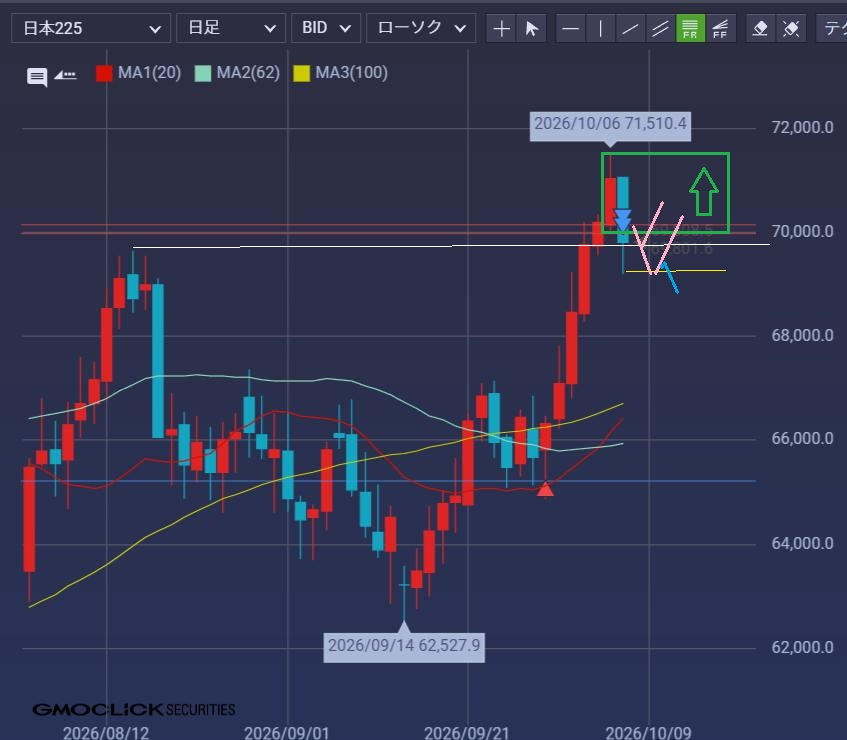Activate the Fibonacci fan FF tool
Viewport: 847px width, 740px height.
coord(720,28)
